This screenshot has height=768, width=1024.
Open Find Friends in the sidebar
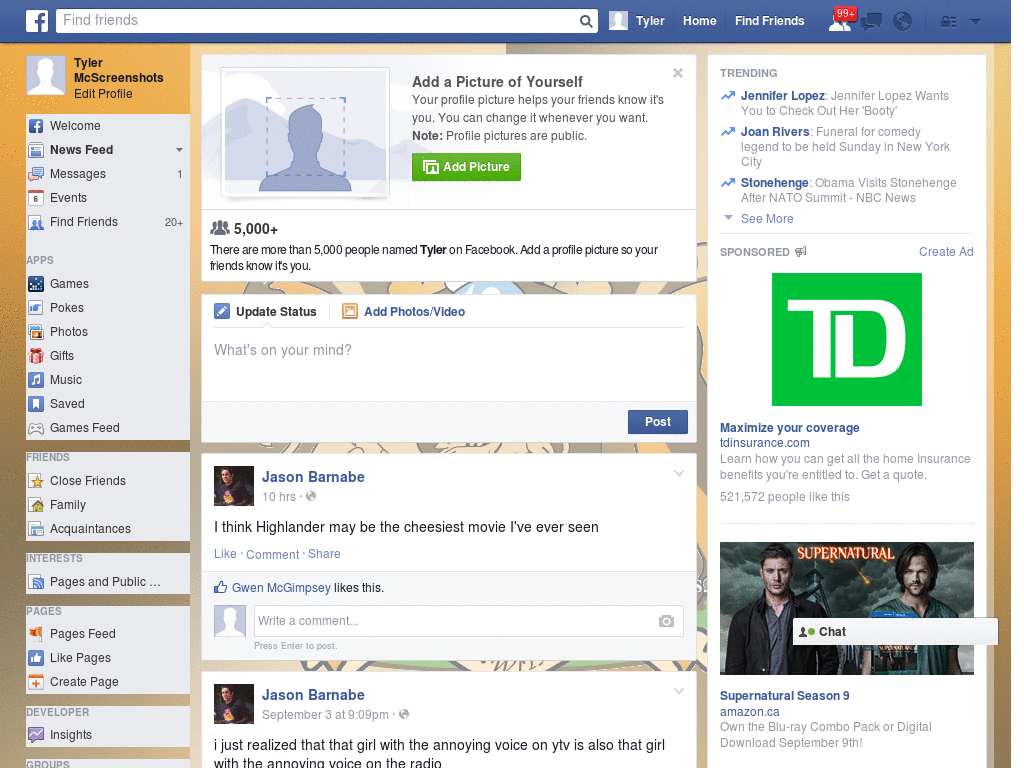point(108,222)
